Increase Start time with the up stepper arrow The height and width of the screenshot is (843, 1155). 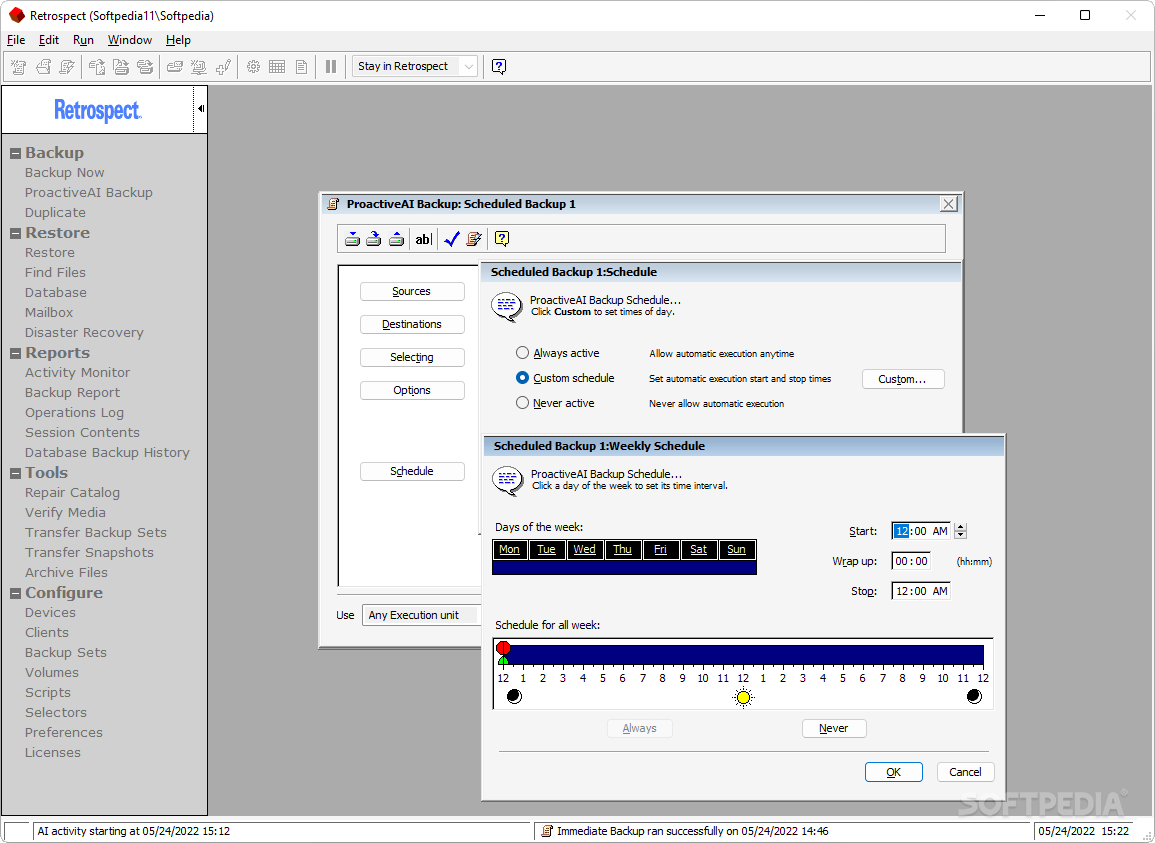tap(960, 527)
